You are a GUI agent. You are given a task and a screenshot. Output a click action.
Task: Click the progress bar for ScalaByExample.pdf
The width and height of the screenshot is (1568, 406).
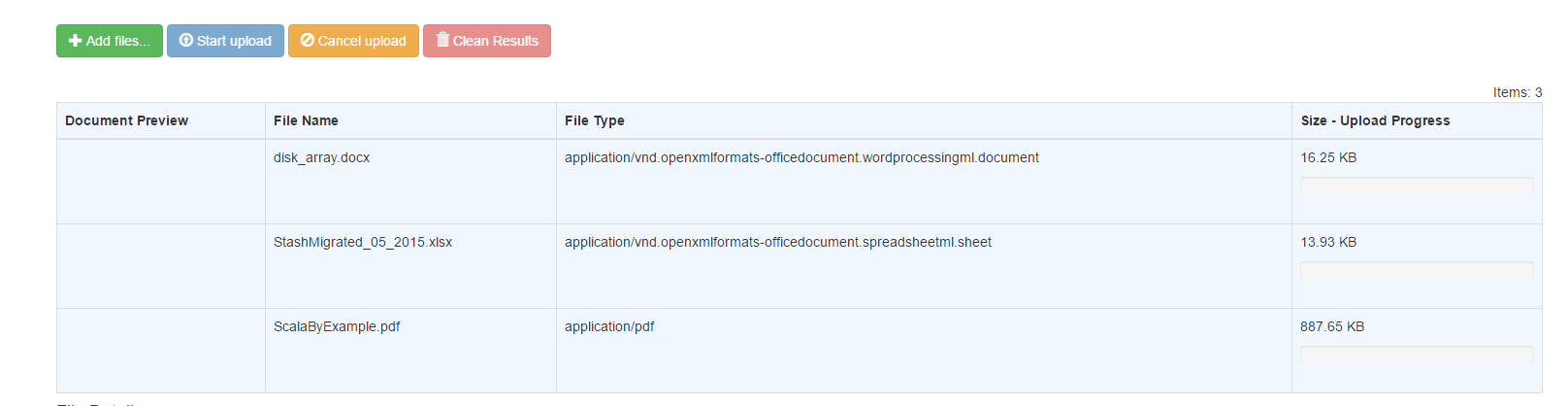click(1417, 355)
